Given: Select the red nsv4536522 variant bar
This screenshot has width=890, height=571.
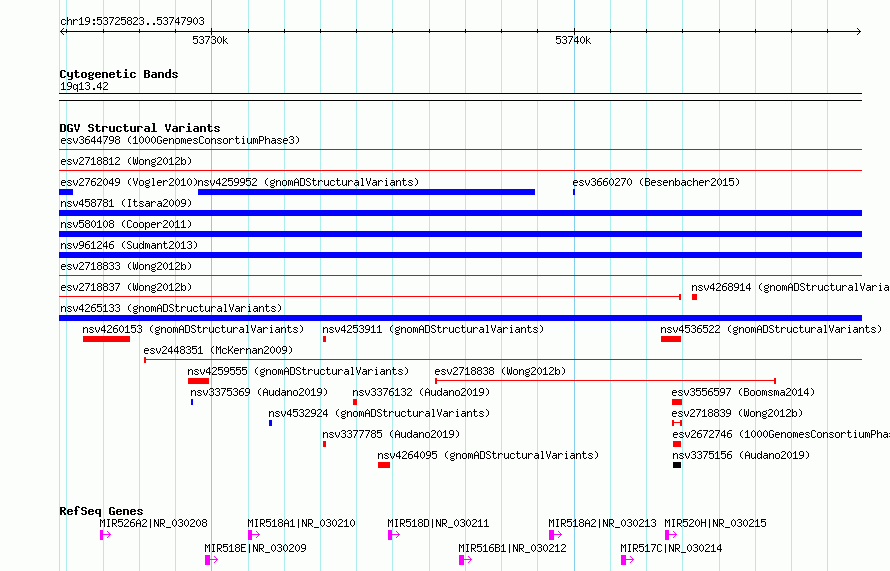Looking at the screenshot, I should coord(670,339).
